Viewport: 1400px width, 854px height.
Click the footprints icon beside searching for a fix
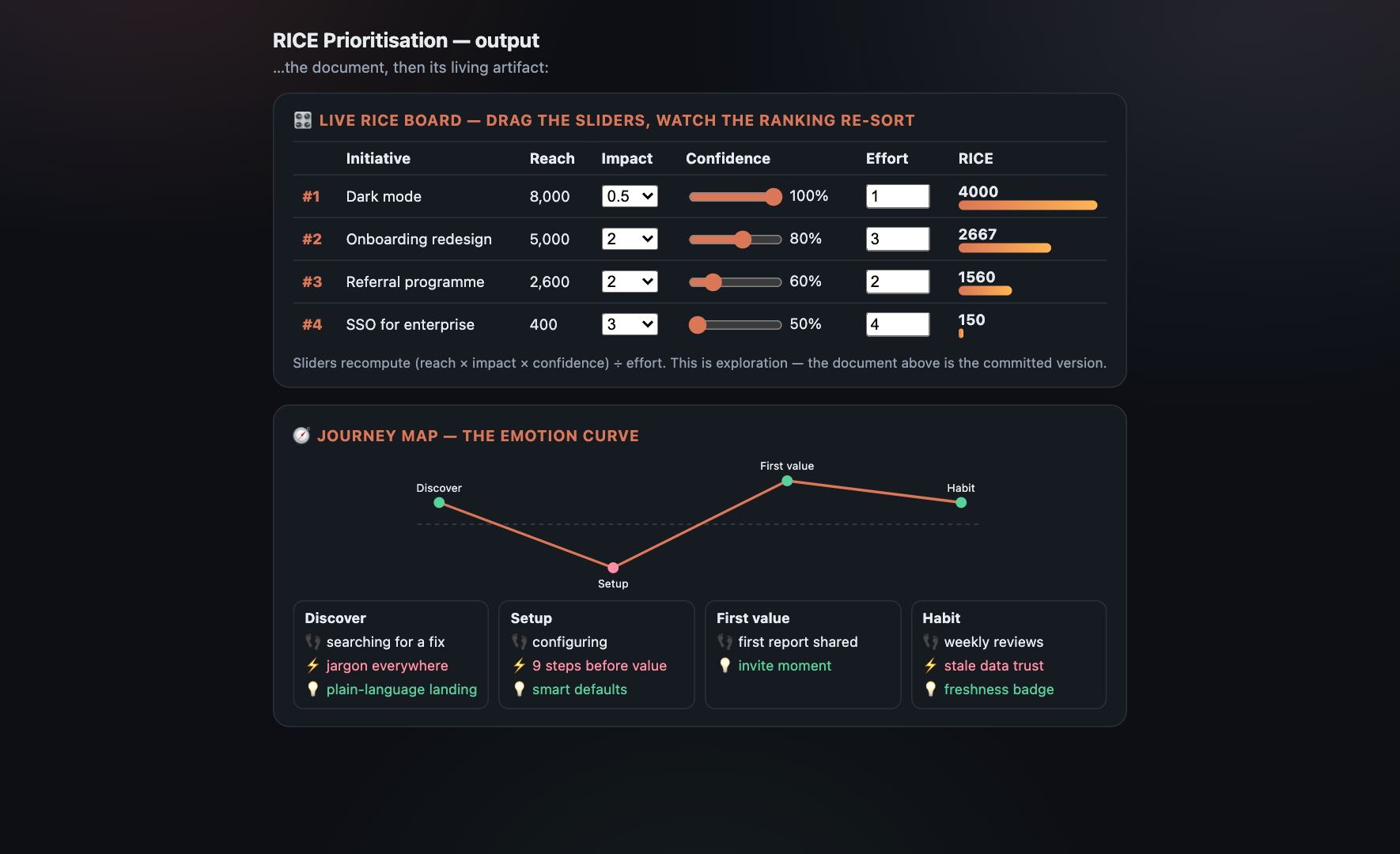pyautogui.click(x=312, y=642)
